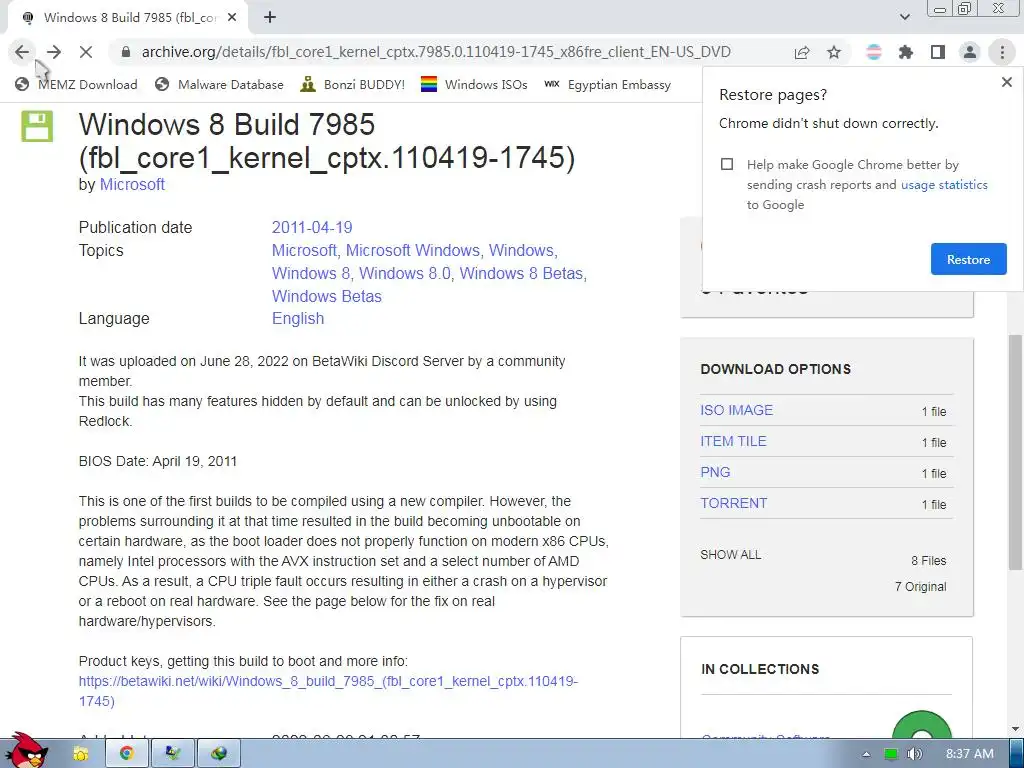Click the green floppy disk software icon
This screenshot has width=1024, height=768.
point(37,126)
